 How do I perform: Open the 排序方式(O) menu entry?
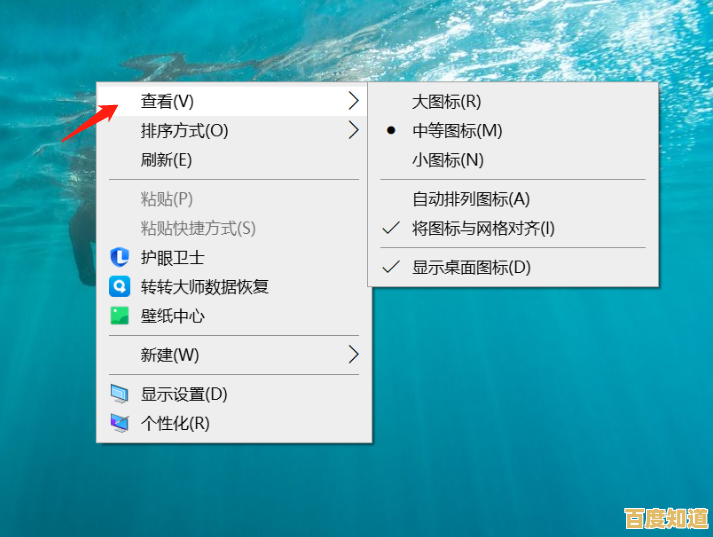click(x=232, y=130)
